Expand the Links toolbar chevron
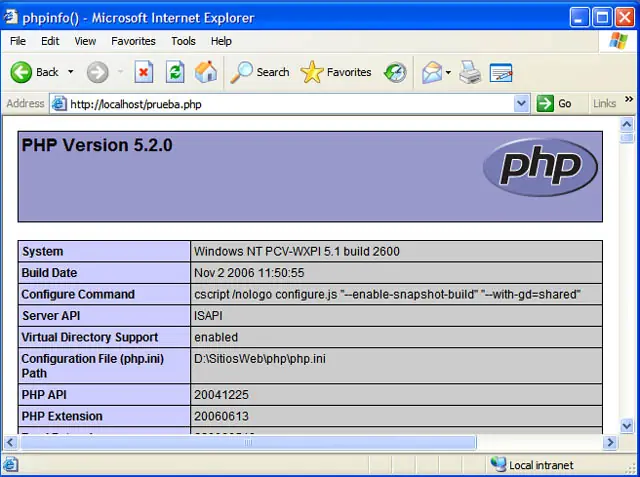 [x=629, y=99]
